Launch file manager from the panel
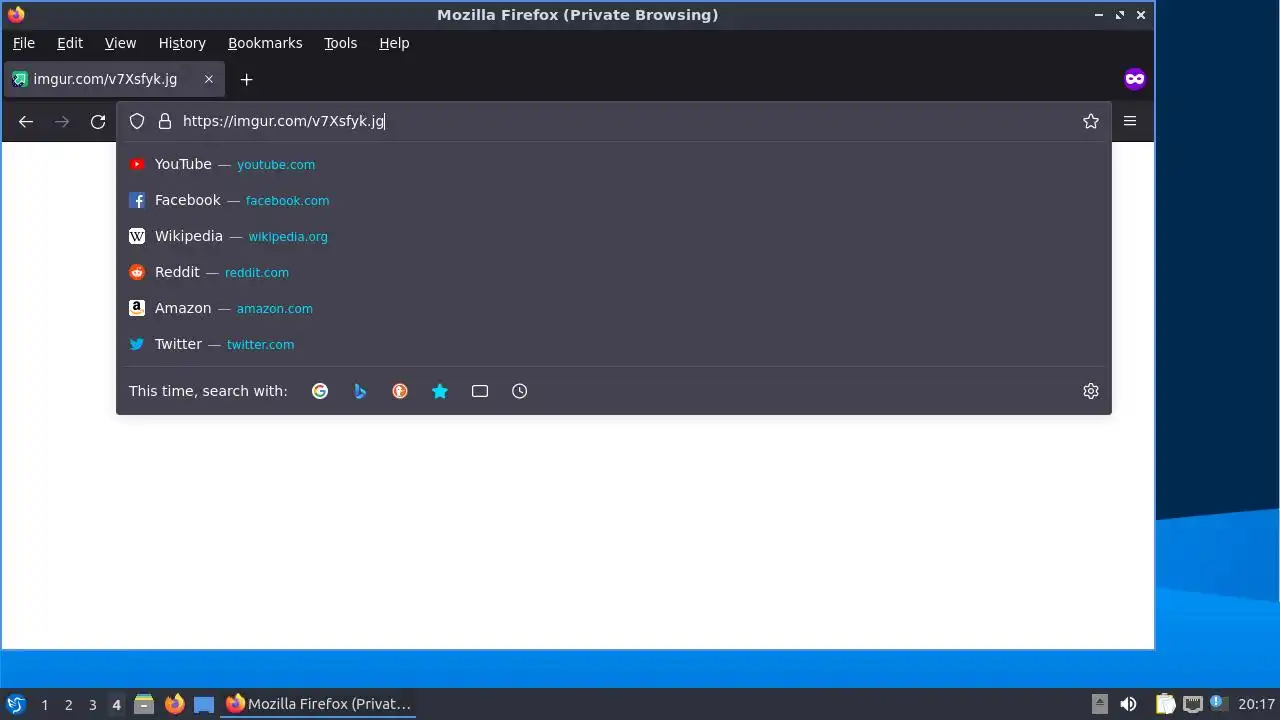The height and width of the screenshot is (720, 1280). point(144,704)
